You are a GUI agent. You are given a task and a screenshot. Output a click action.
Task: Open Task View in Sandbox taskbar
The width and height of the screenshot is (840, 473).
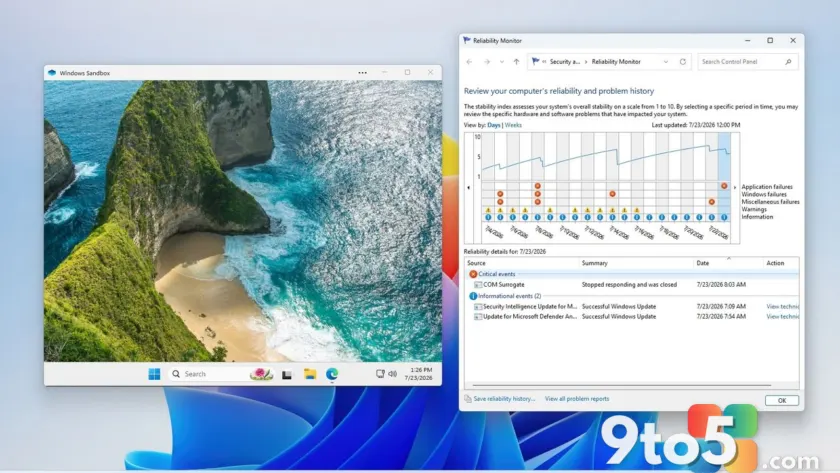click(x=287, y=374)
